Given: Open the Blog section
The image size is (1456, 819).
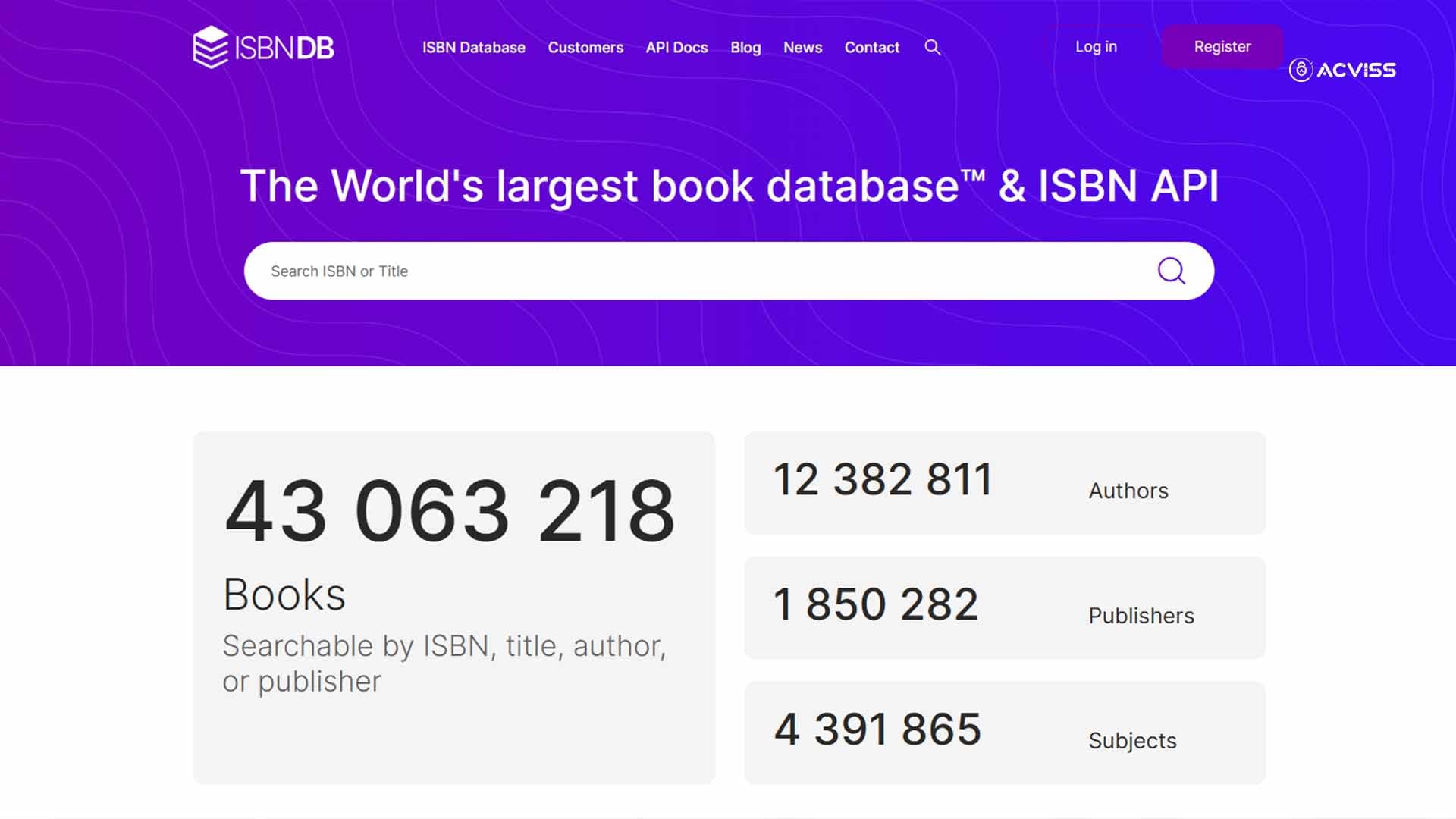Looking at the screenshot, I should click(x=745, y=47).
